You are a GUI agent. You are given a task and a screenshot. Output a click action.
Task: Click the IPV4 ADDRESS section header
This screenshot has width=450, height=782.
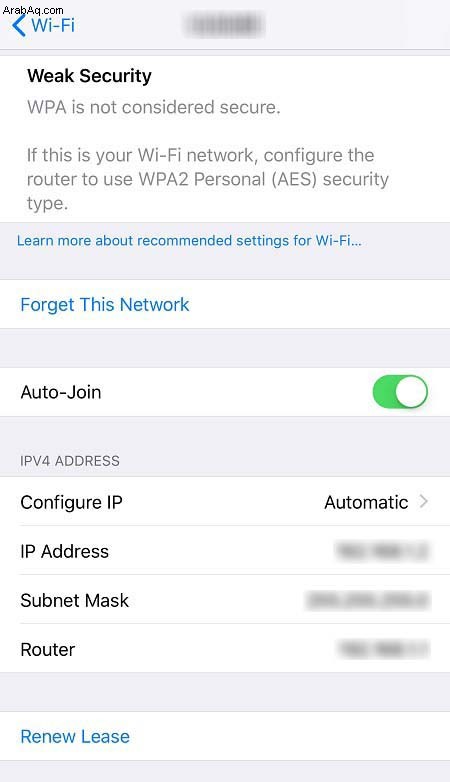pyautogui.click(x=70, y=460)
